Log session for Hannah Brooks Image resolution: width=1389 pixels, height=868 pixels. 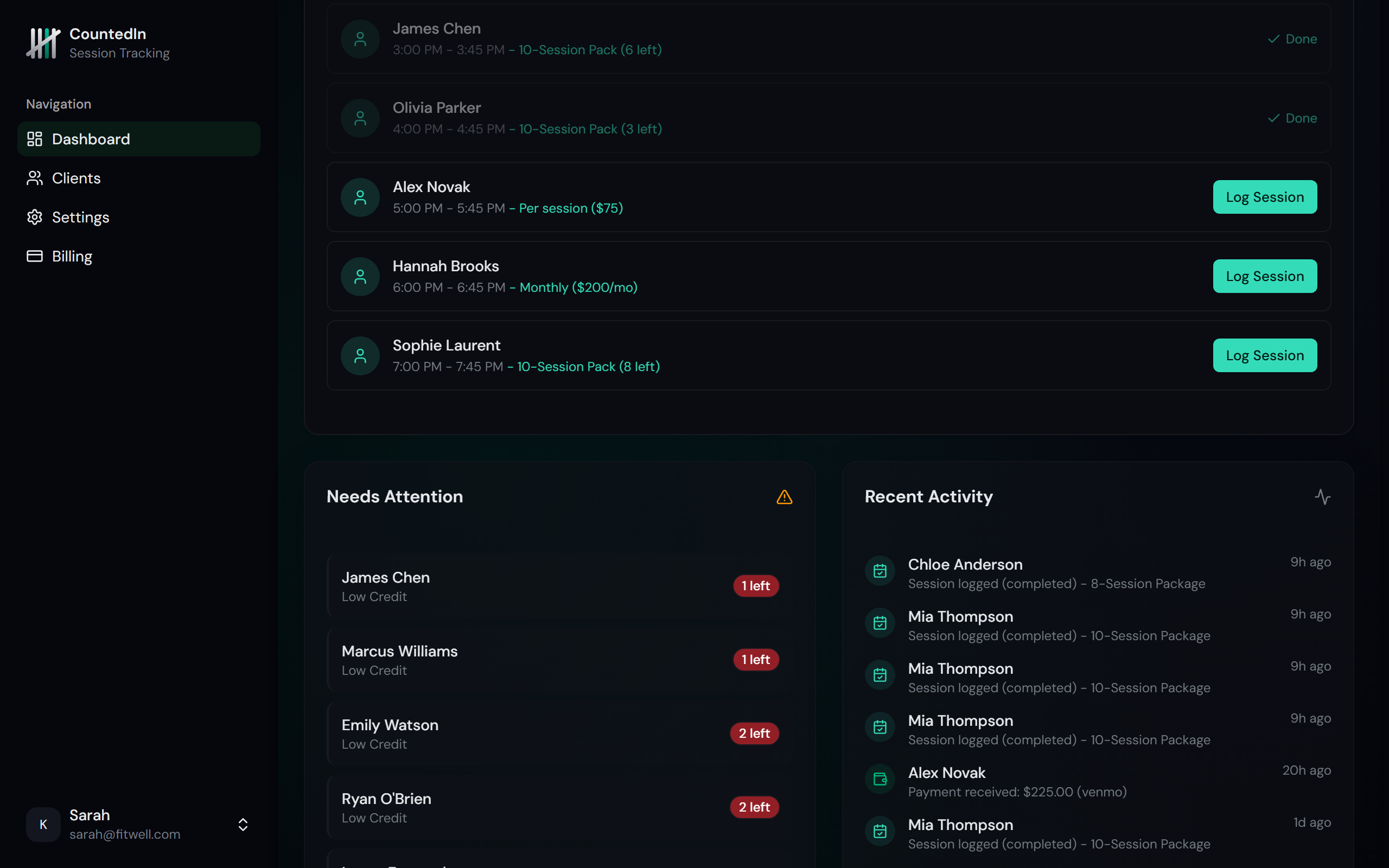pos(1265,276)
